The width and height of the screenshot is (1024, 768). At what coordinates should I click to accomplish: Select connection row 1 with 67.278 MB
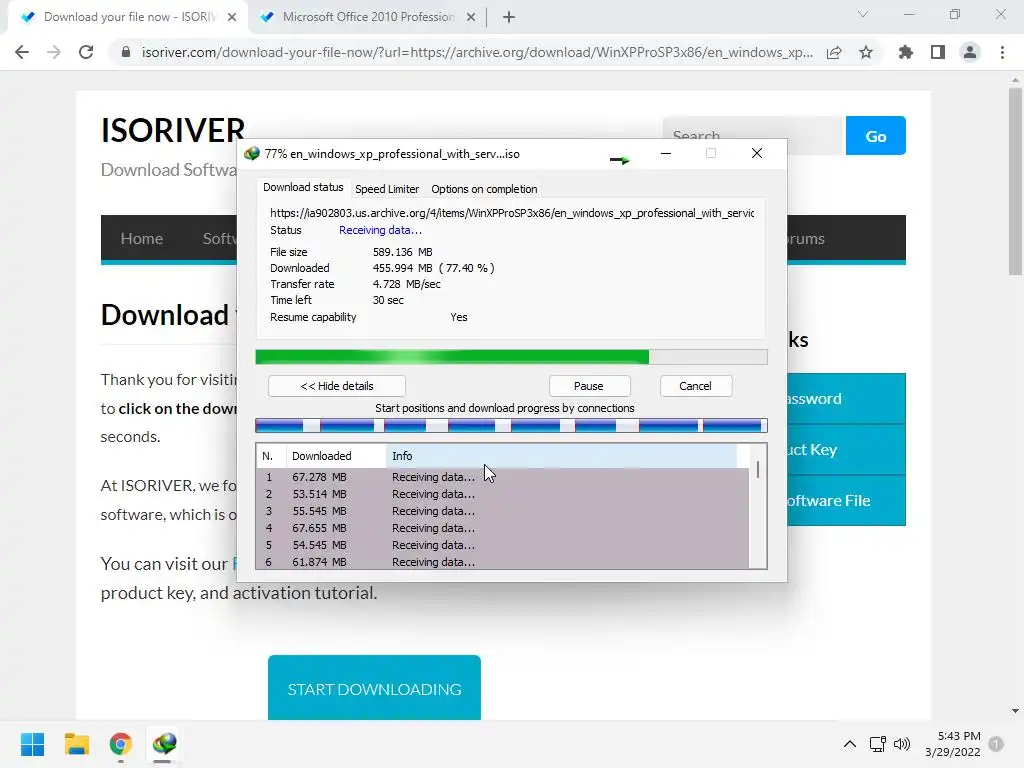502,477
